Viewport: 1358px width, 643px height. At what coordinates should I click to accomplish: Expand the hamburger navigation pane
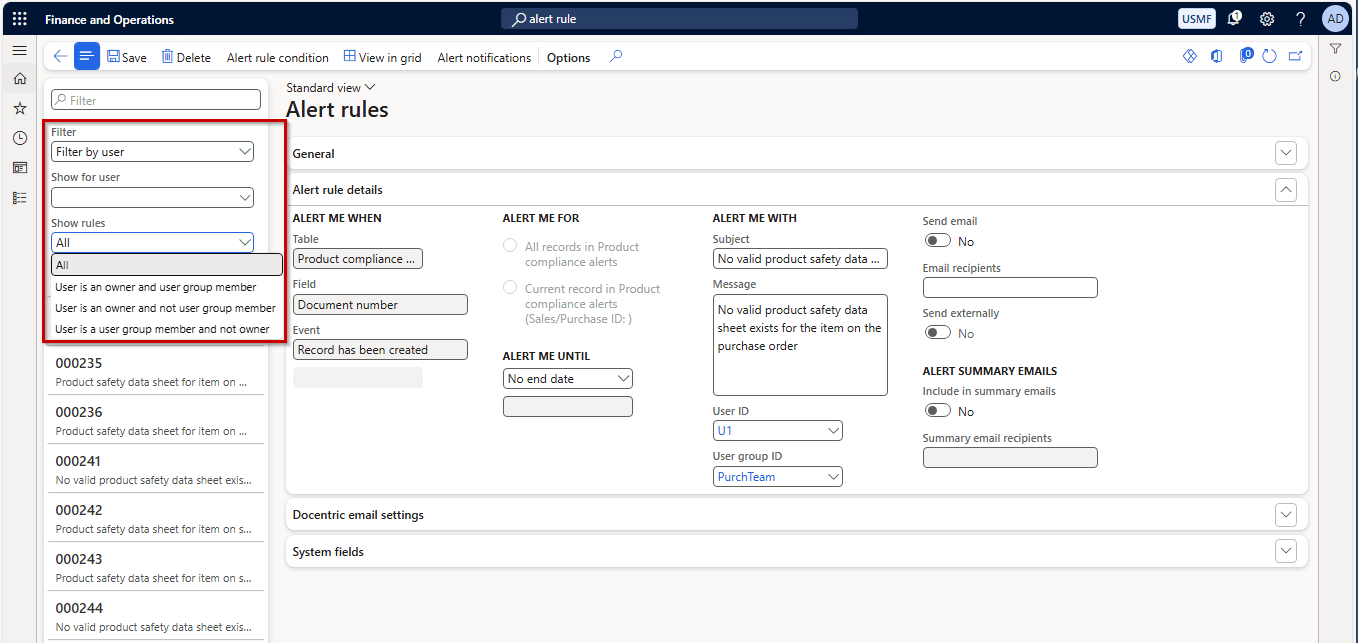tap(19, 50)
